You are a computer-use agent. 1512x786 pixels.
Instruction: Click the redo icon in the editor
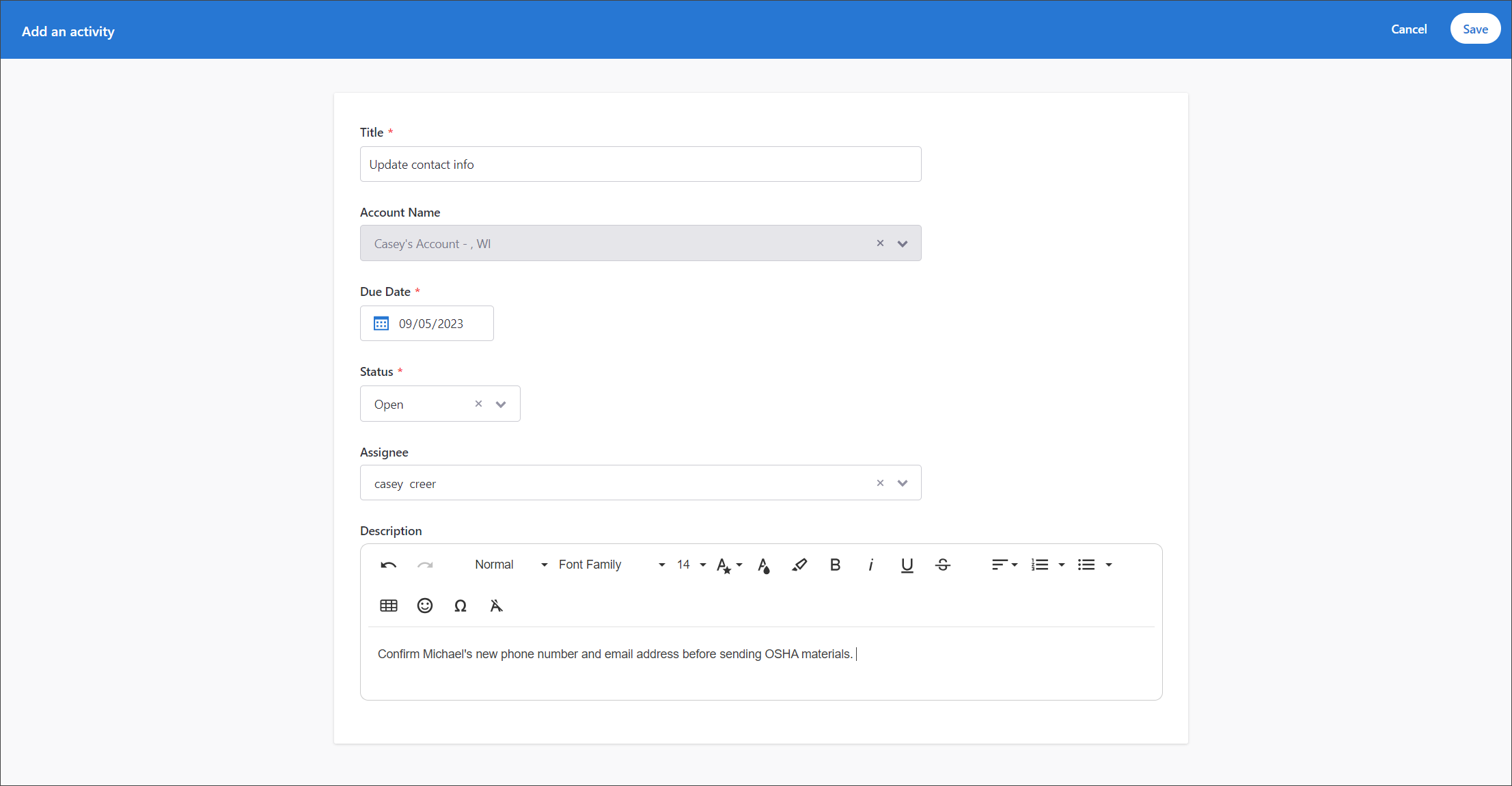(425, 565)
